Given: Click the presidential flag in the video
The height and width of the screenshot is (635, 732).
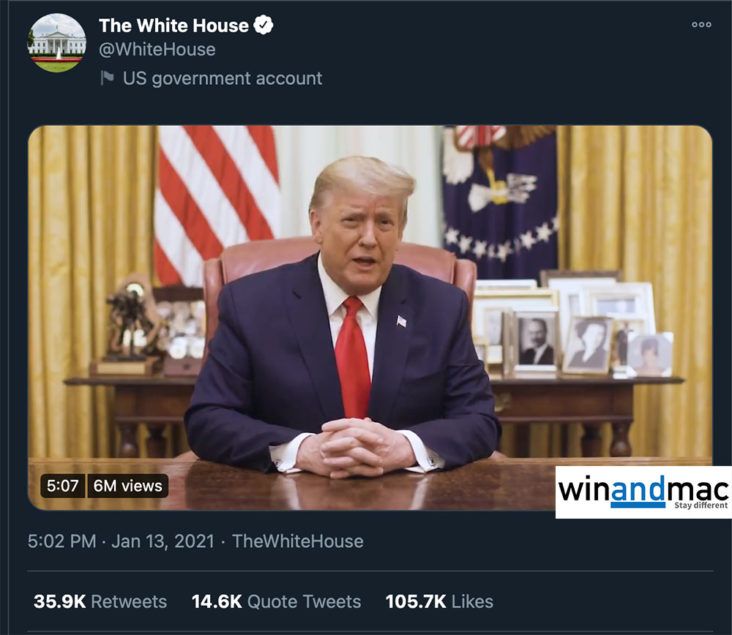Looking at the screenshot, I should 500,201.
